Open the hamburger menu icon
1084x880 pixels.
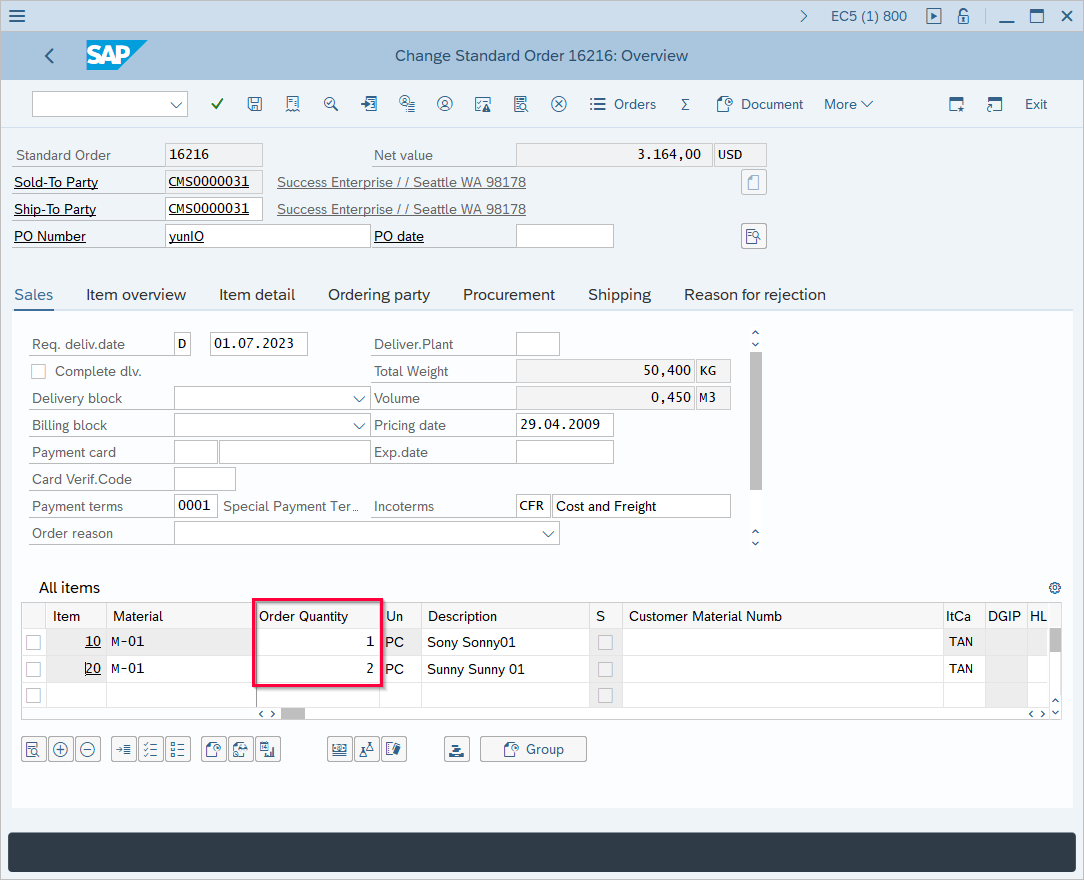click(17, 15)
